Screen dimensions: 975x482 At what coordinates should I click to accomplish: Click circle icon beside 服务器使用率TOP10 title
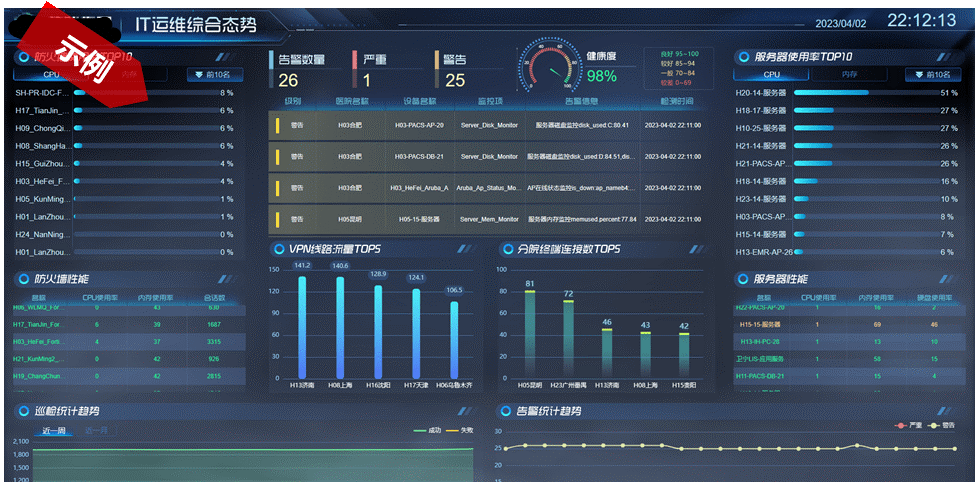744,57
